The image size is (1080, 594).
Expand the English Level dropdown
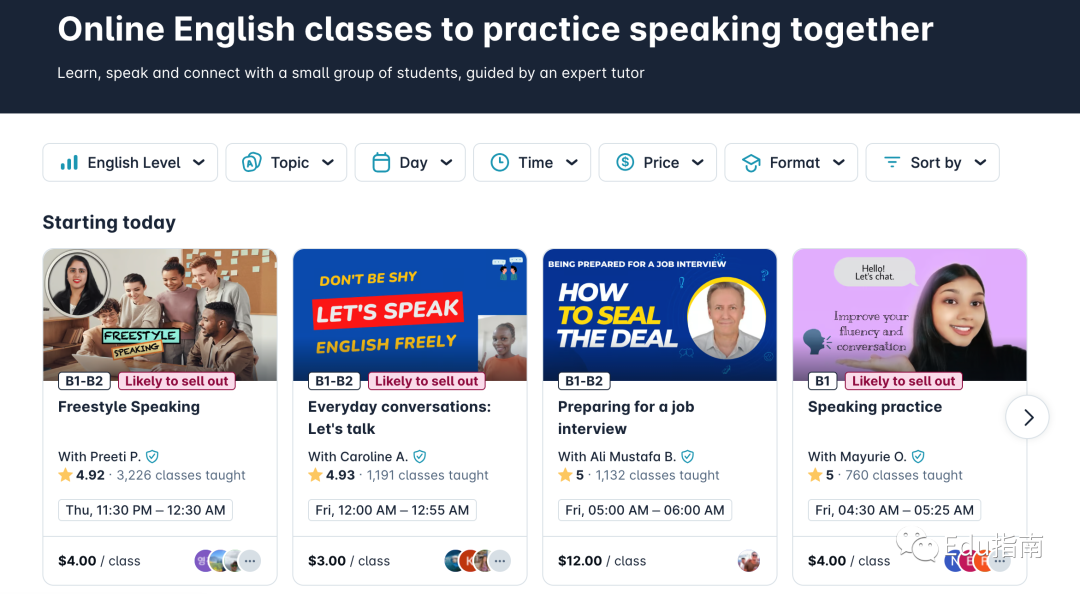click(130, 163)
